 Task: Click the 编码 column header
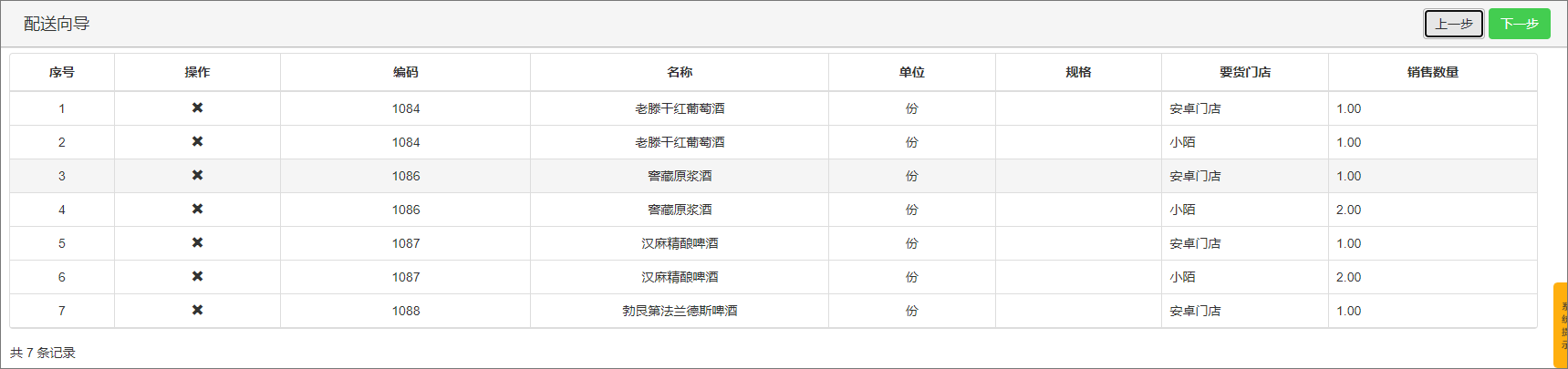[x=406, y=72]
